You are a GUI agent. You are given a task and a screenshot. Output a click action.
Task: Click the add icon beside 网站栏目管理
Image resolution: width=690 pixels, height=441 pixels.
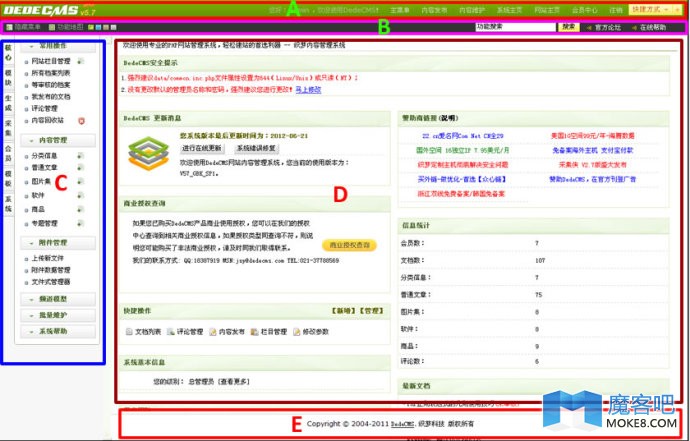(80, 62)
